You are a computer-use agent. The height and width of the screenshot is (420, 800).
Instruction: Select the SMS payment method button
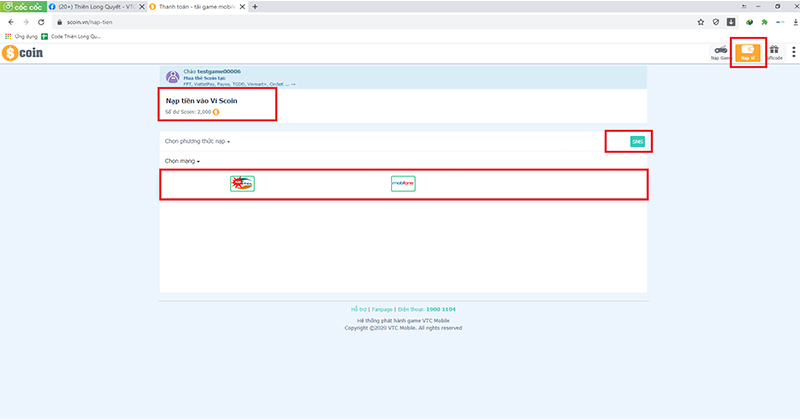click(637, 141)
